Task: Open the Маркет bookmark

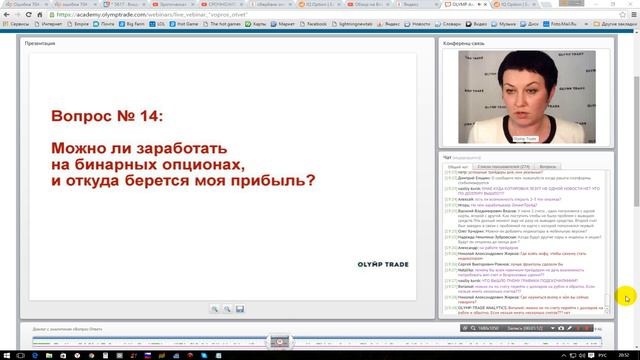Action: pos(282,24)
